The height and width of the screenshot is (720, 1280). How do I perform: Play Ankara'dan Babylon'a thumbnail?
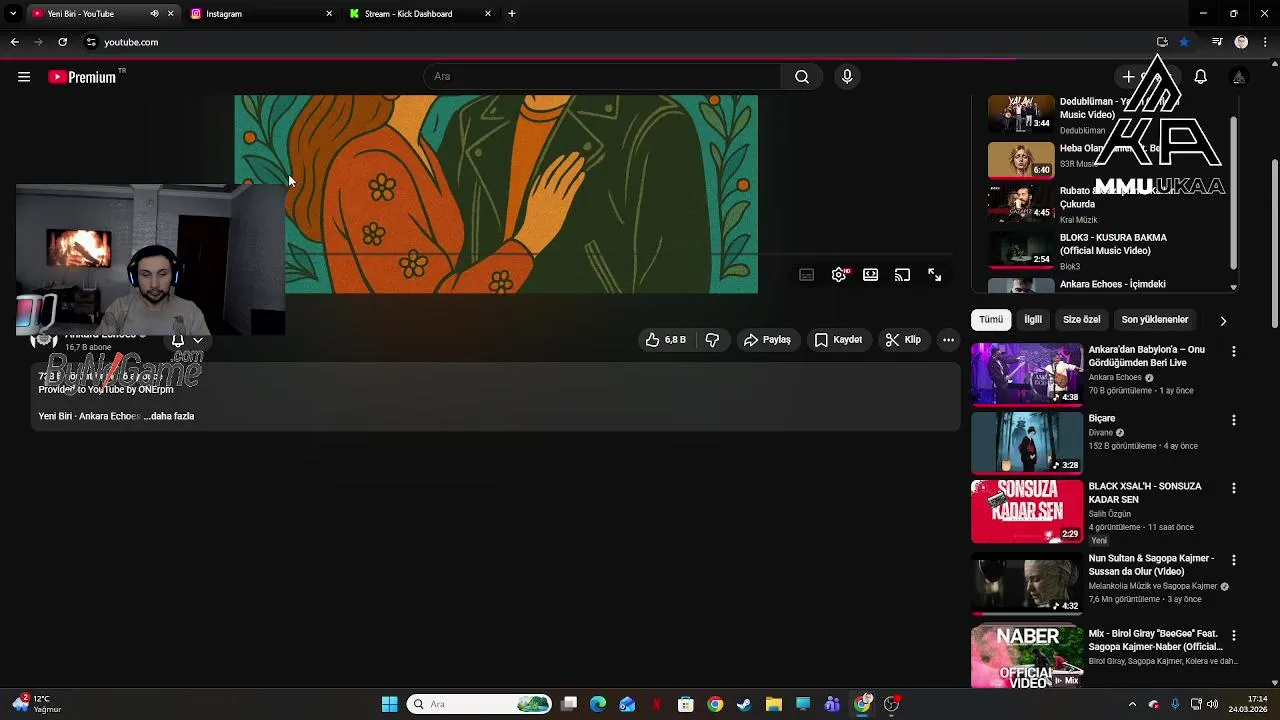[x=1027, y=374]
